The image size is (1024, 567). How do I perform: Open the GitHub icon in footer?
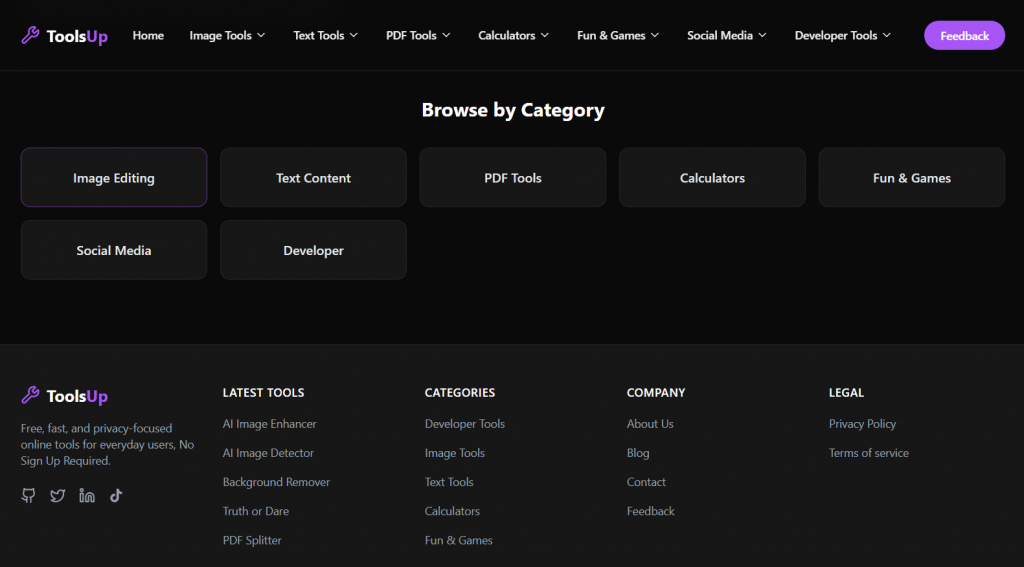[x=29, y=495]
